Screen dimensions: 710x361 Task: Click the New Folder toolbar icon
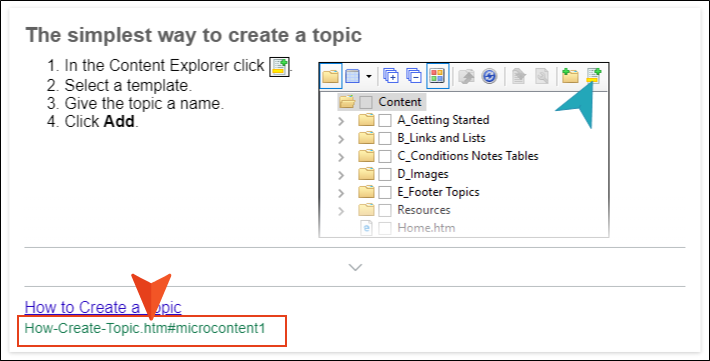pos(570,76)
